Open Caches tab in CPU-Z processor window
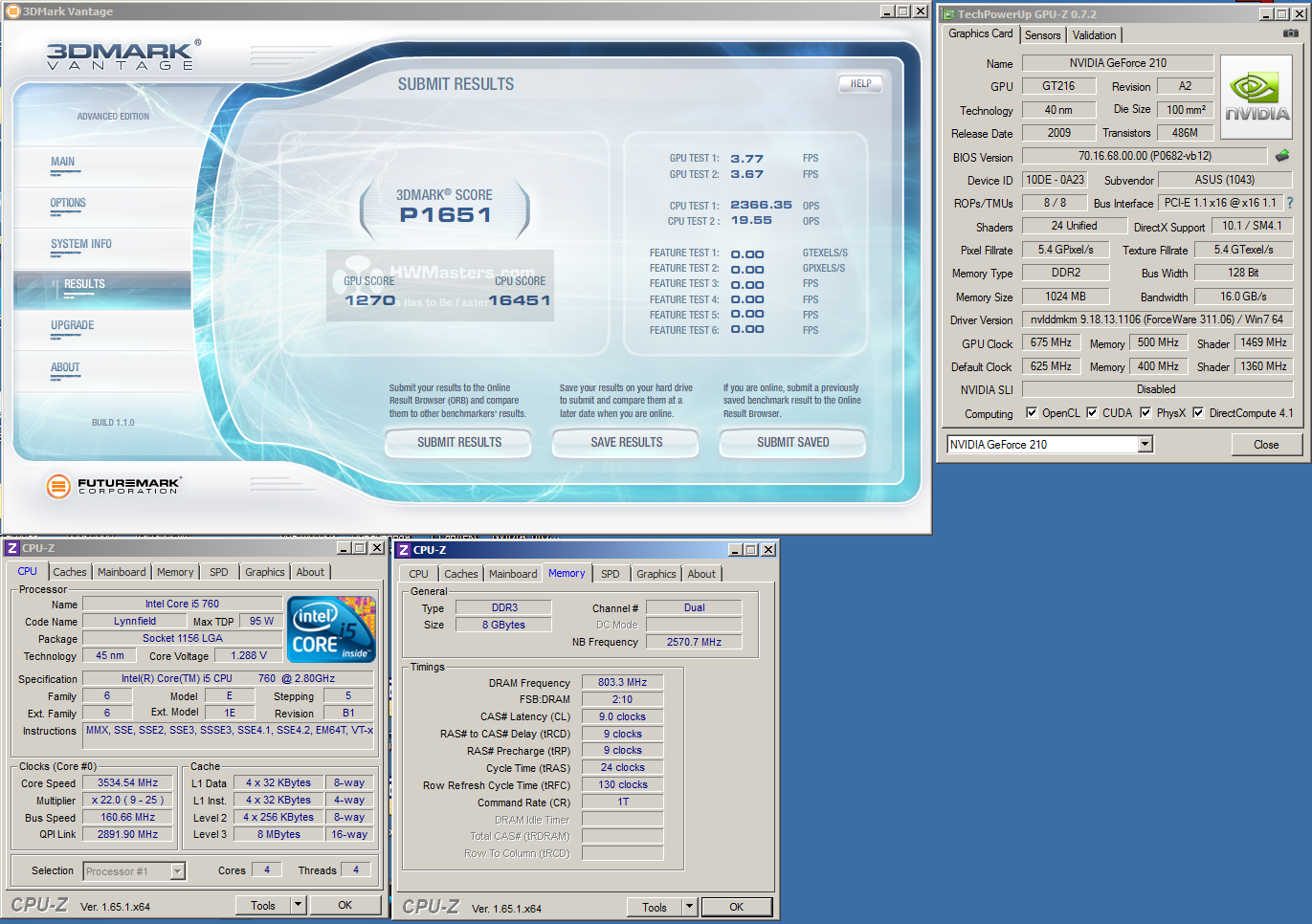Screen dimensions: 1312x924 coord(70,572)
